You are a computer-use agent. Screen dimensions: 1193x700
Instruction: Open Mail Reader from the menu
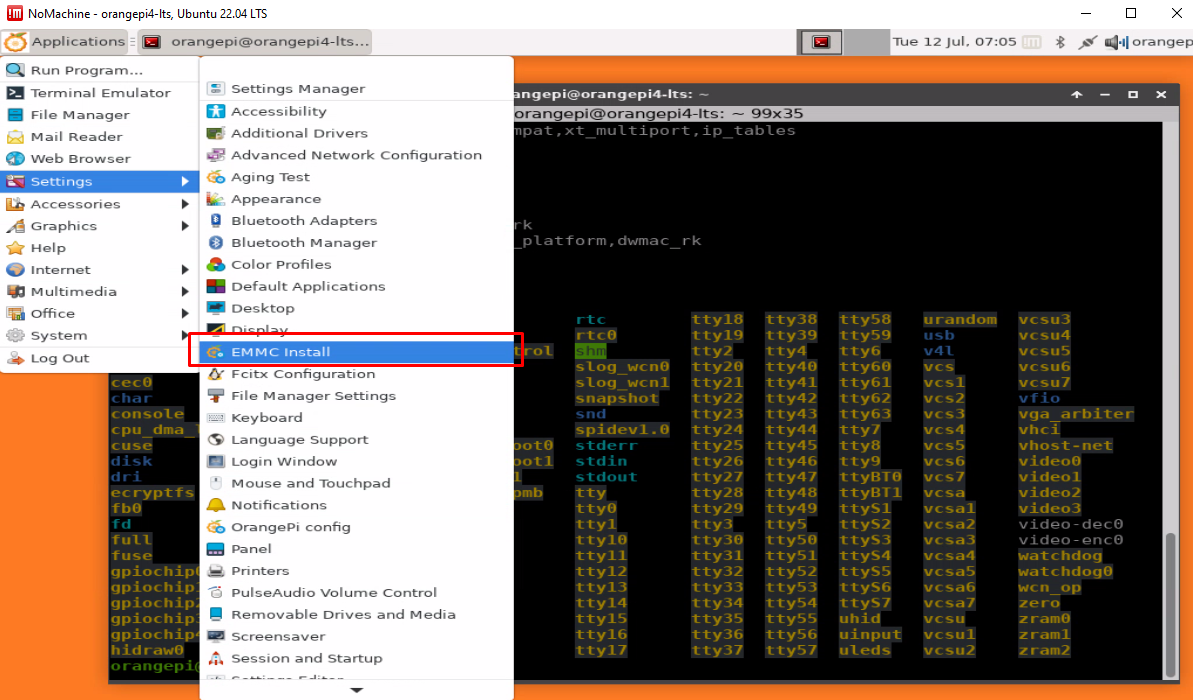[99, 137]
